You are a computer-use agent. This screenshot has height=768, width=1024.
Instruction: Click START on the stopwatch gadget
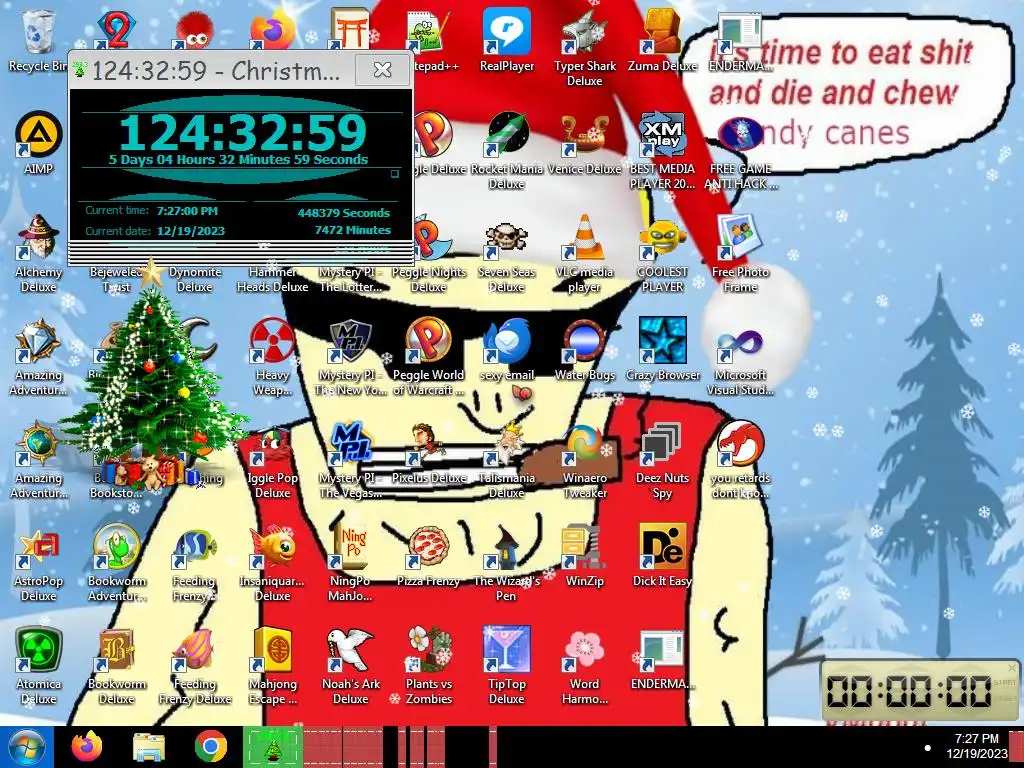pyautogui.click(x=1004, y=682)
